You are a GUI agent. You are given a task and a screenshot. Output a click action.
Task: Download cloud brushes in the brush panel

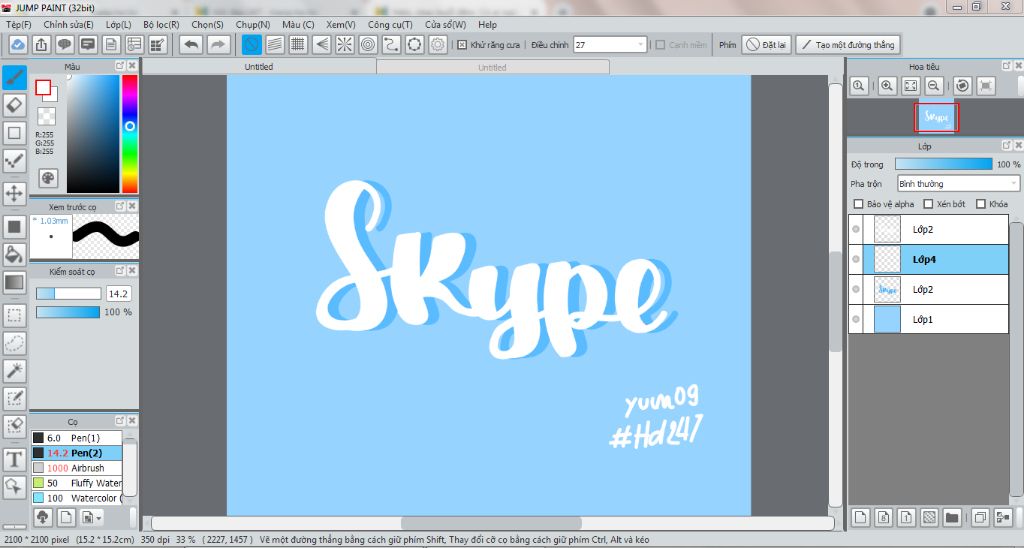click(x=43, y=517)
